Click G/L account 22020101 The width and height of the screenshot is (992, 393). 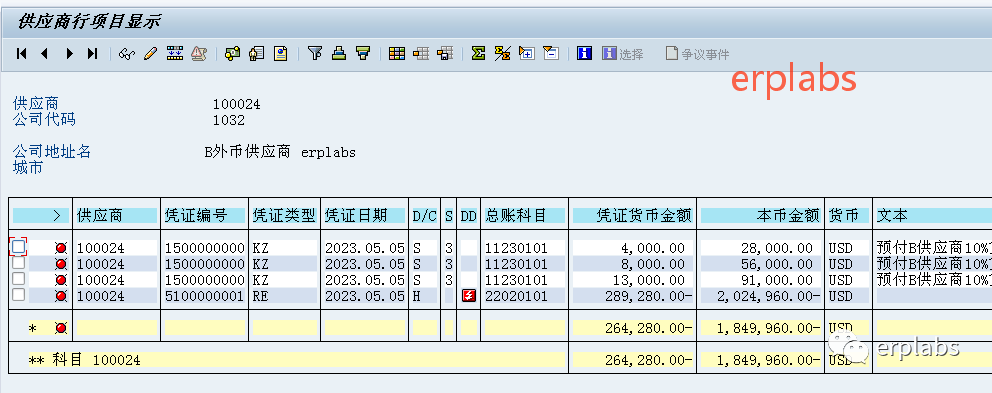[x=516, y=296]
